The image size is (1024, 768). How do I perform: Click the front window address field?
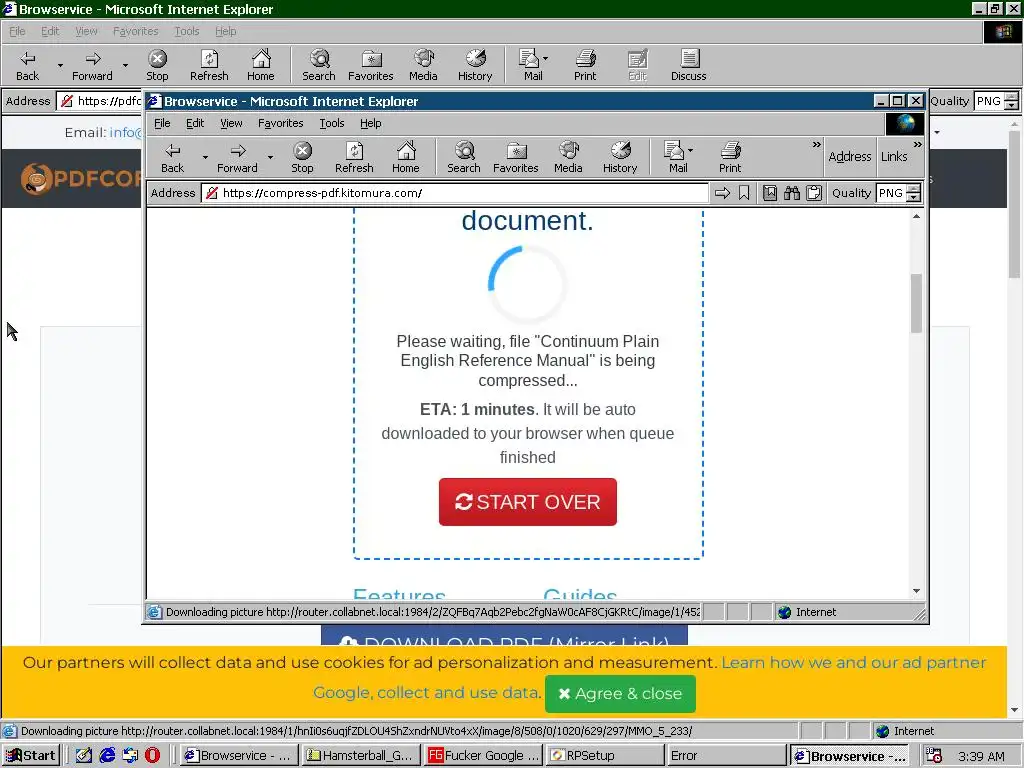[x=455, y=193]
